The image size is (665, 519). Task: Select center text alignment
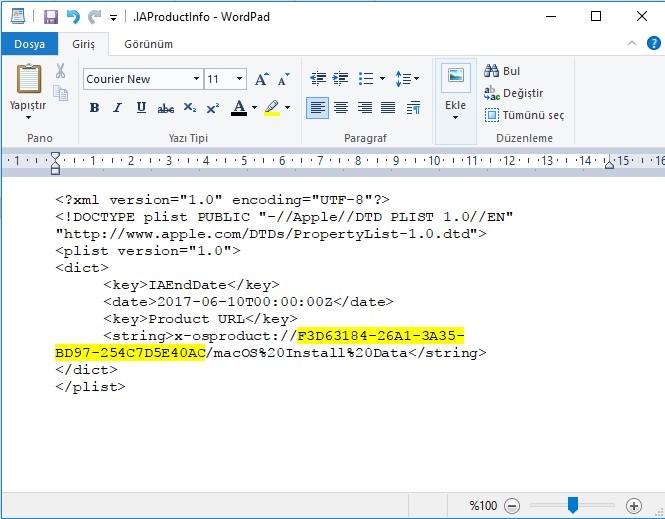[x=341, y=108]
